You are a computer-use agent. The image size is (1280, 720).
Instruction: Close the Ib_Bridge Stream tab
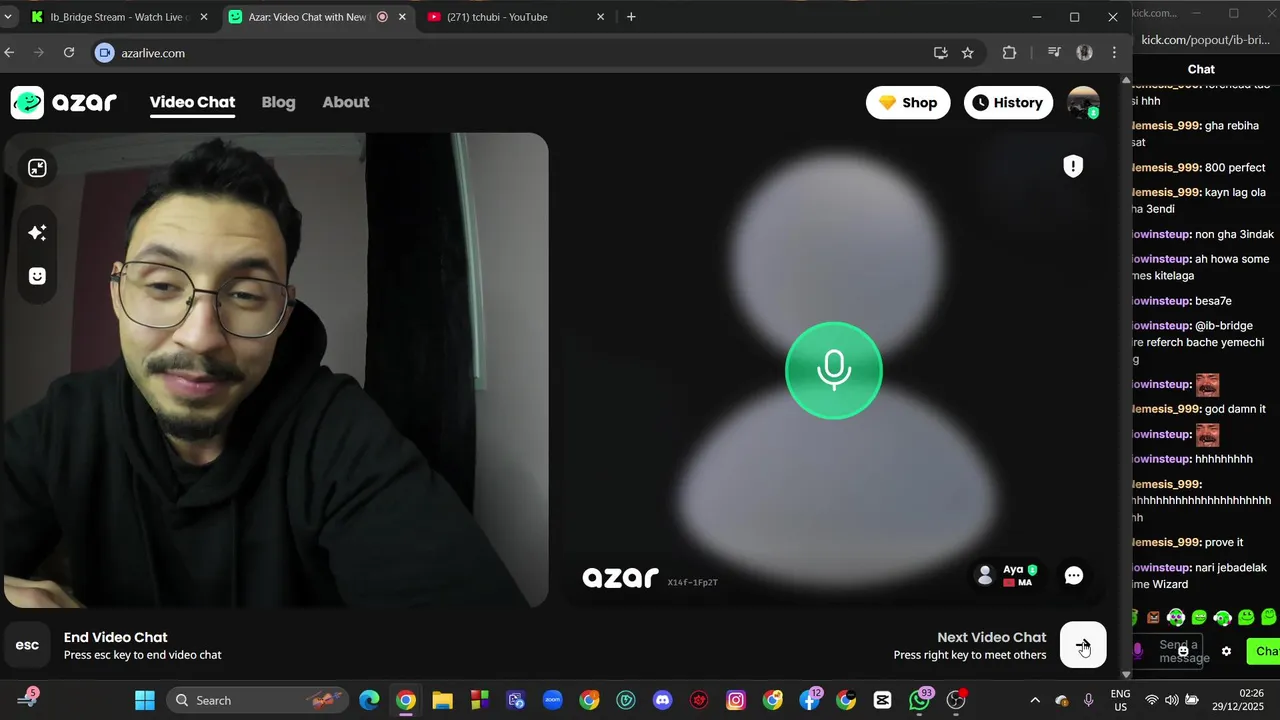tap(204, 17)
